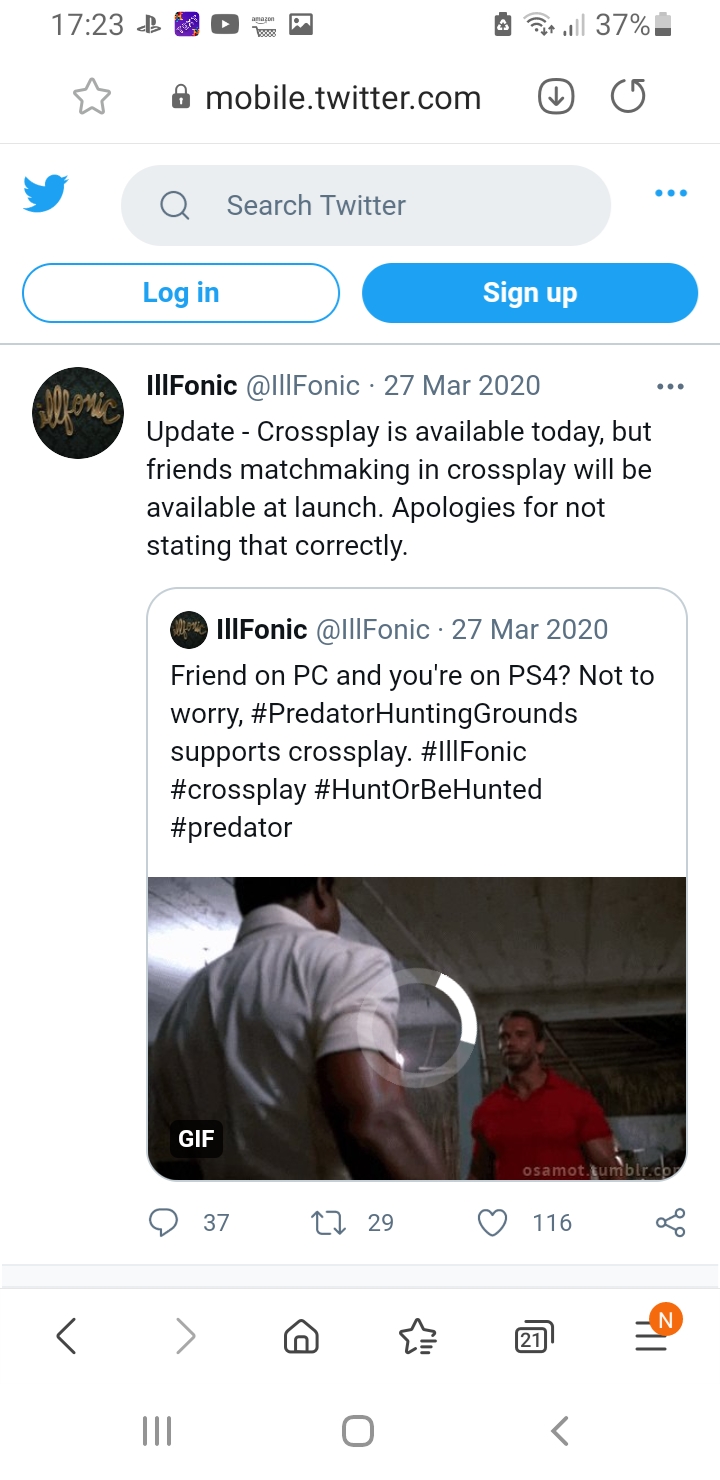
Task: Go back with browser back arrow
Action: tap(67, 1337)
